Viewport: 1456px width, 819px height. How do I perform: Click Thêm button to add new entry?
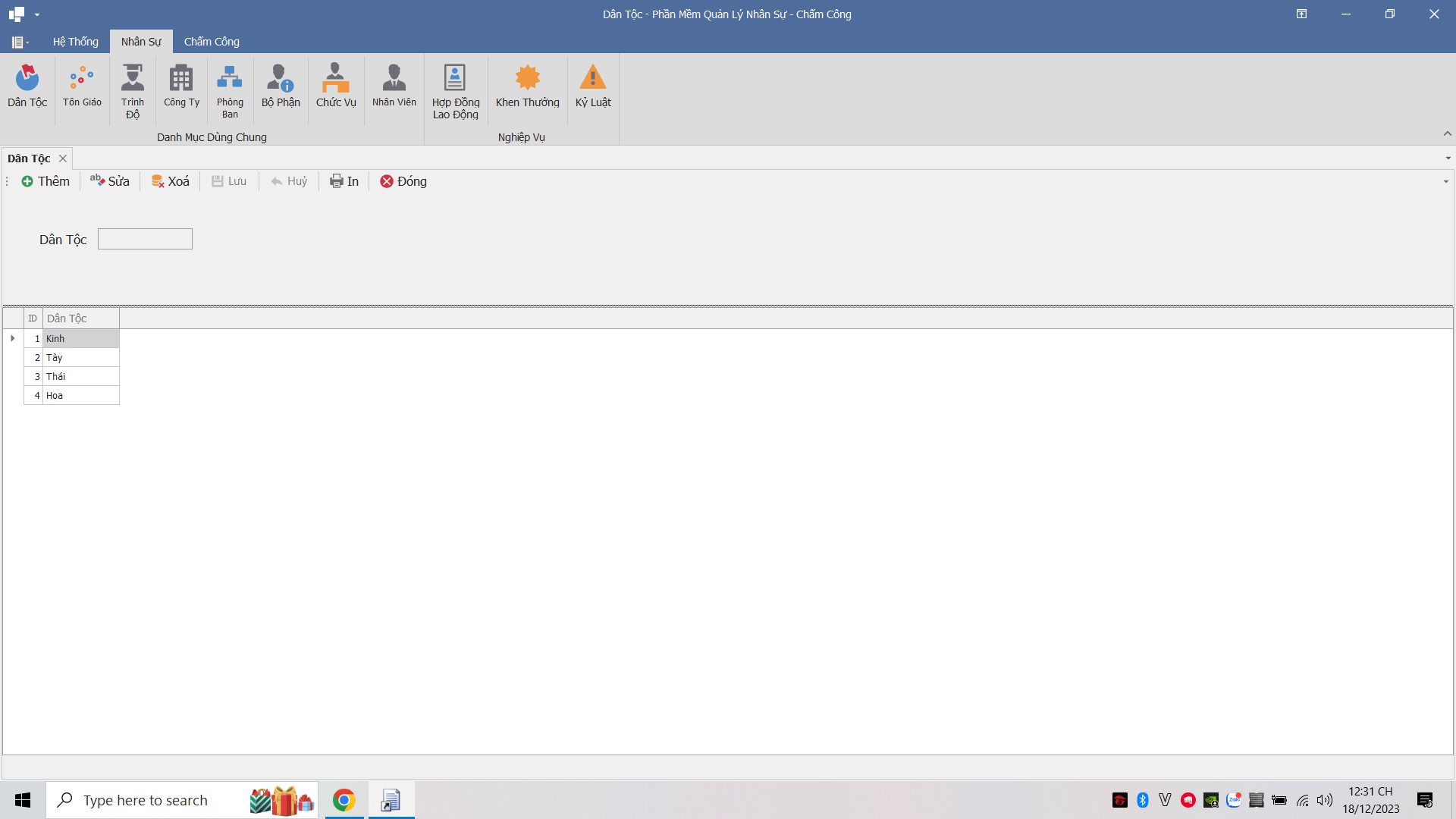tap(44, 181)
